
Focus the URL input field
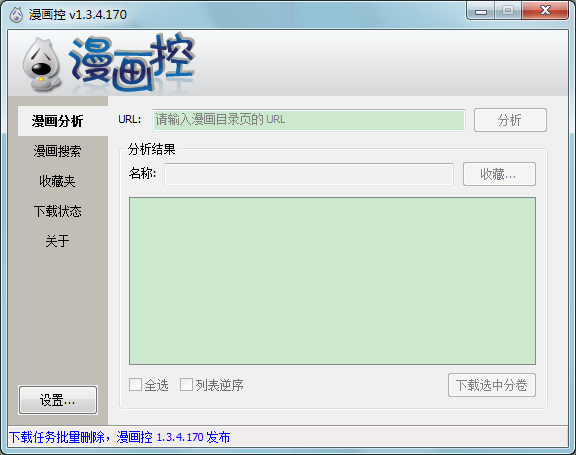coord(309,120)
